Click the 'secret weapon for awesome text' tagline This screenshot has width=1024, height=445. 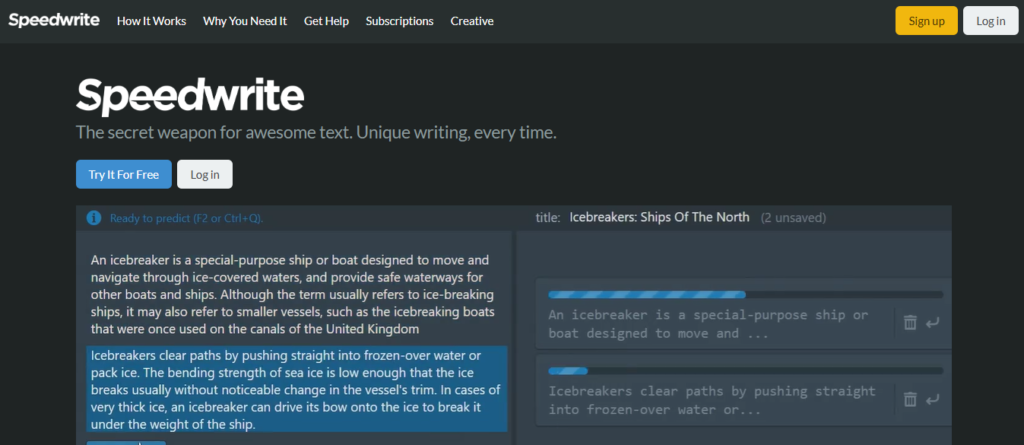tap(316, 133)
